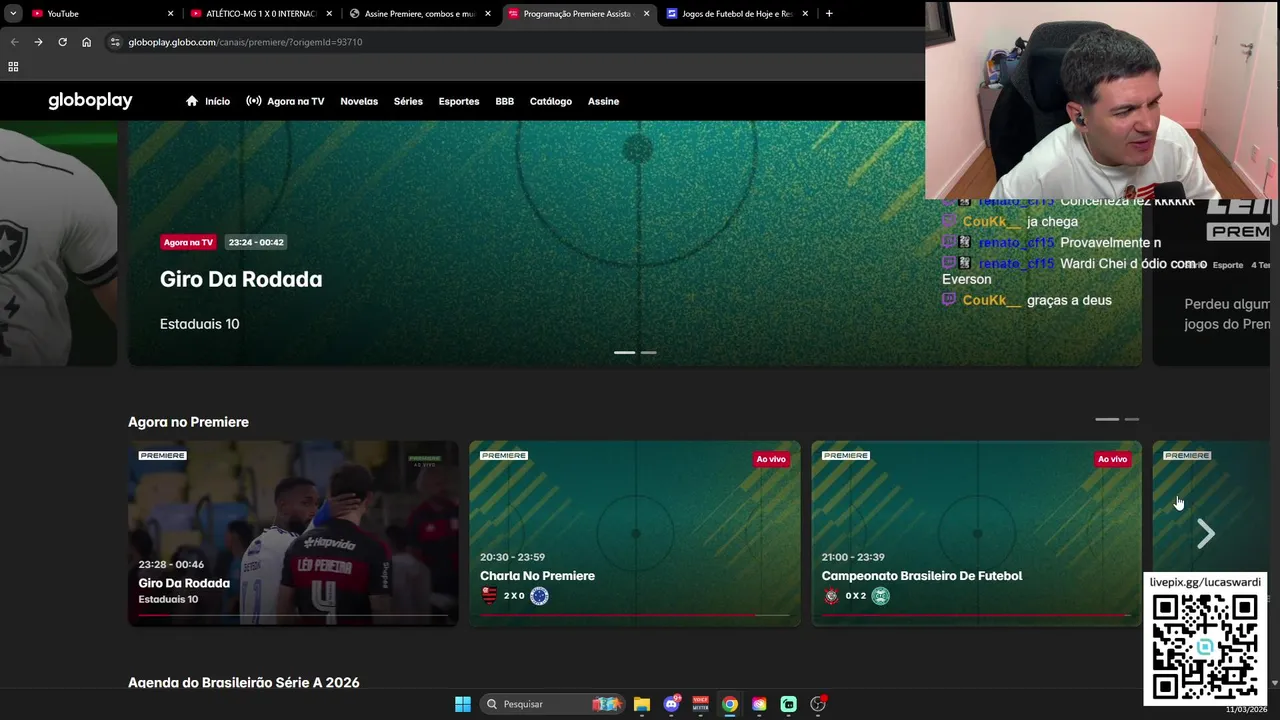
Task: Open the Catálogo menu
Action: coord(551,101)
